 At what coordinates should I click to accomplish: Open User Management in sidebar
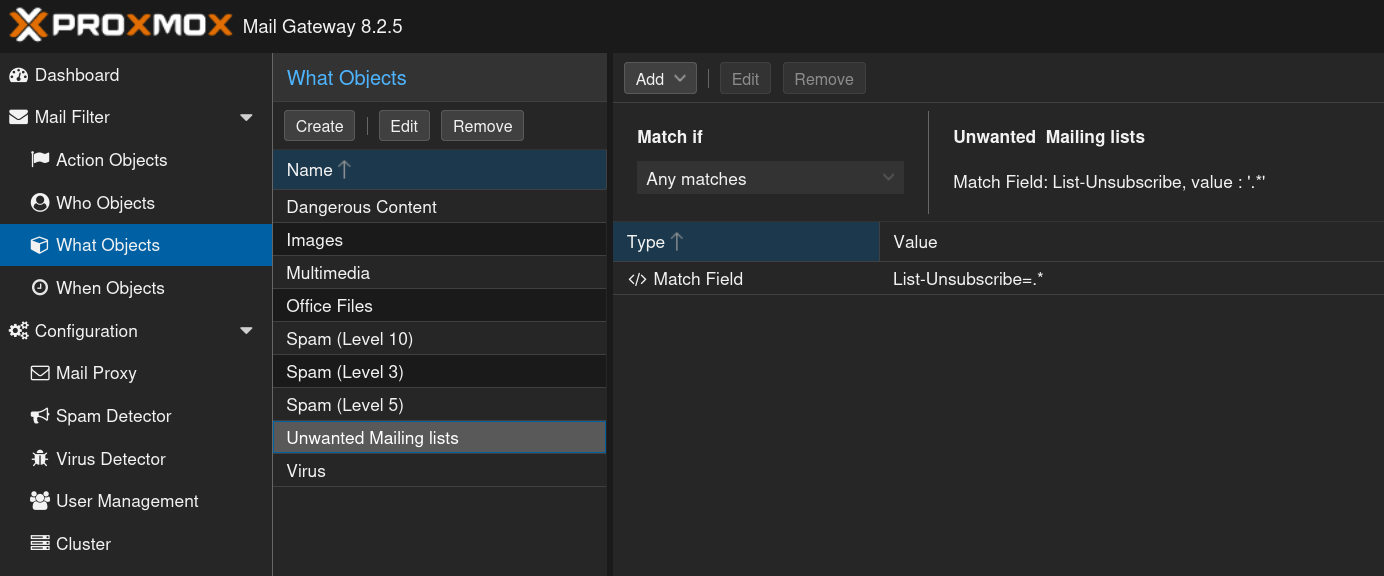tap(126, 501)
